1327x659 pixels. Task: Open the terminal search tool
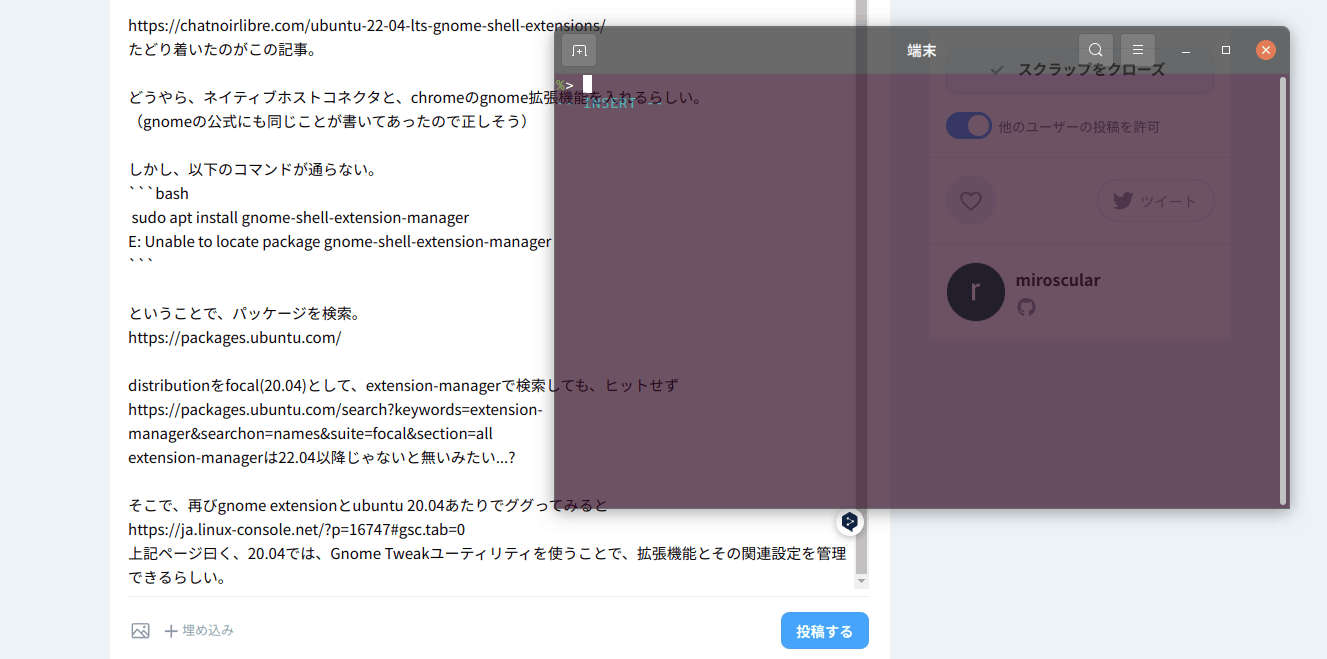pyautogui.click(x=1096, y=50)
